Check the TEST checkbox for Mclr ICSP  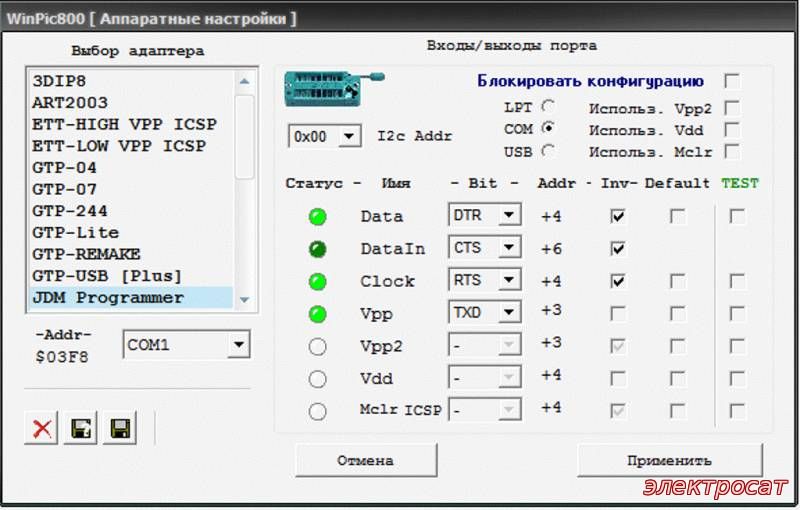coord(737,411)
